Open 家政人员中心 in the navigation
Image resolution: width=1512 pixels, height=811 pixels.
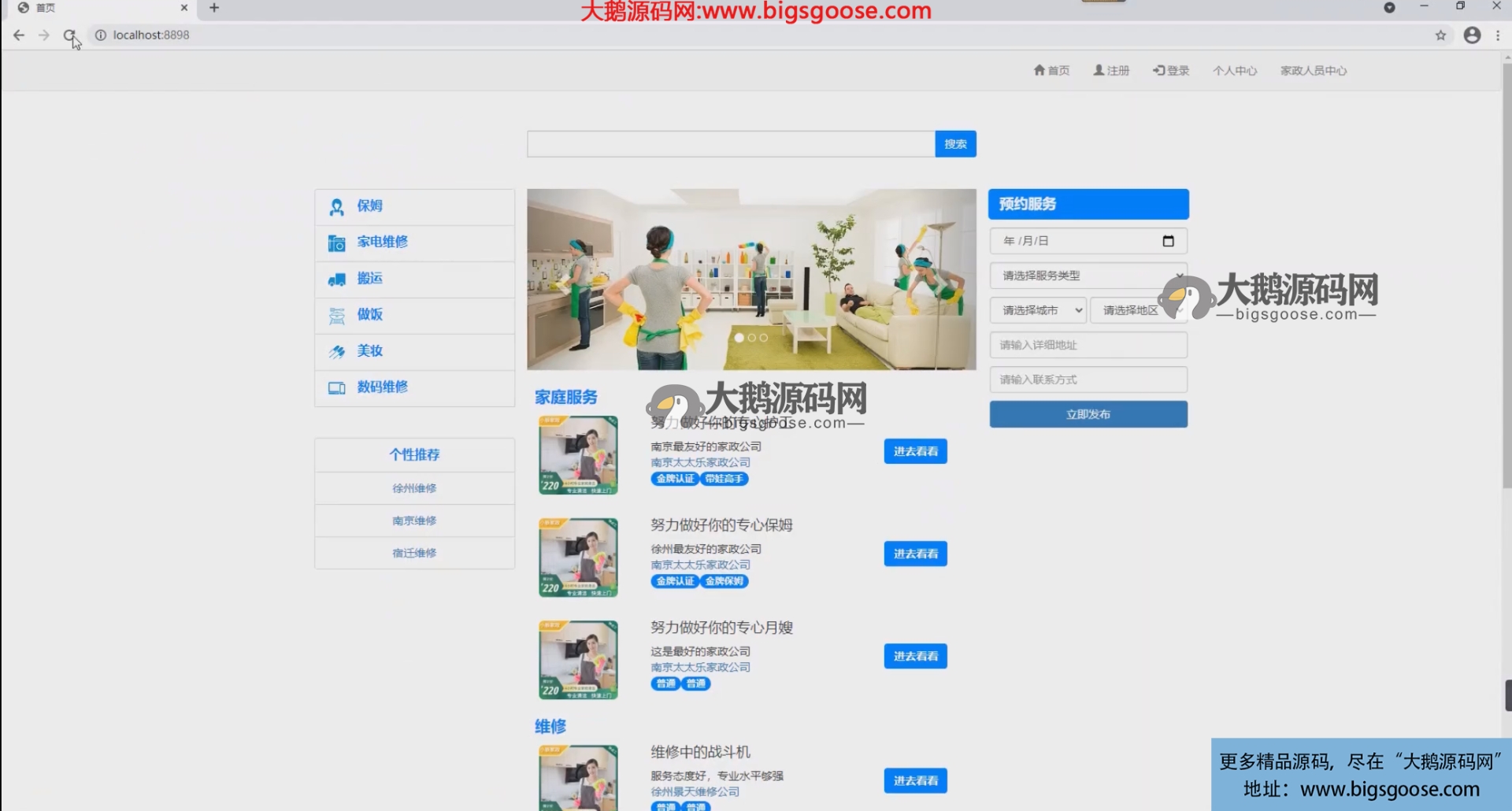(1314, 70)
